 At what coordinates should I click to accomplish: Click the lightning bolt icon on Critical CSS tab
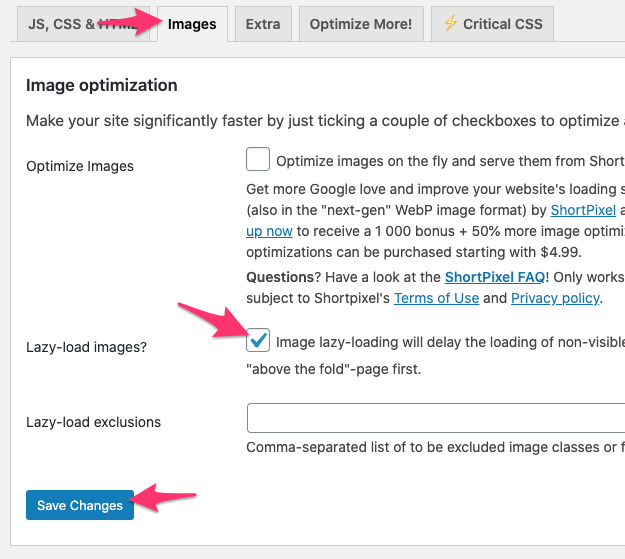point(451,23)
